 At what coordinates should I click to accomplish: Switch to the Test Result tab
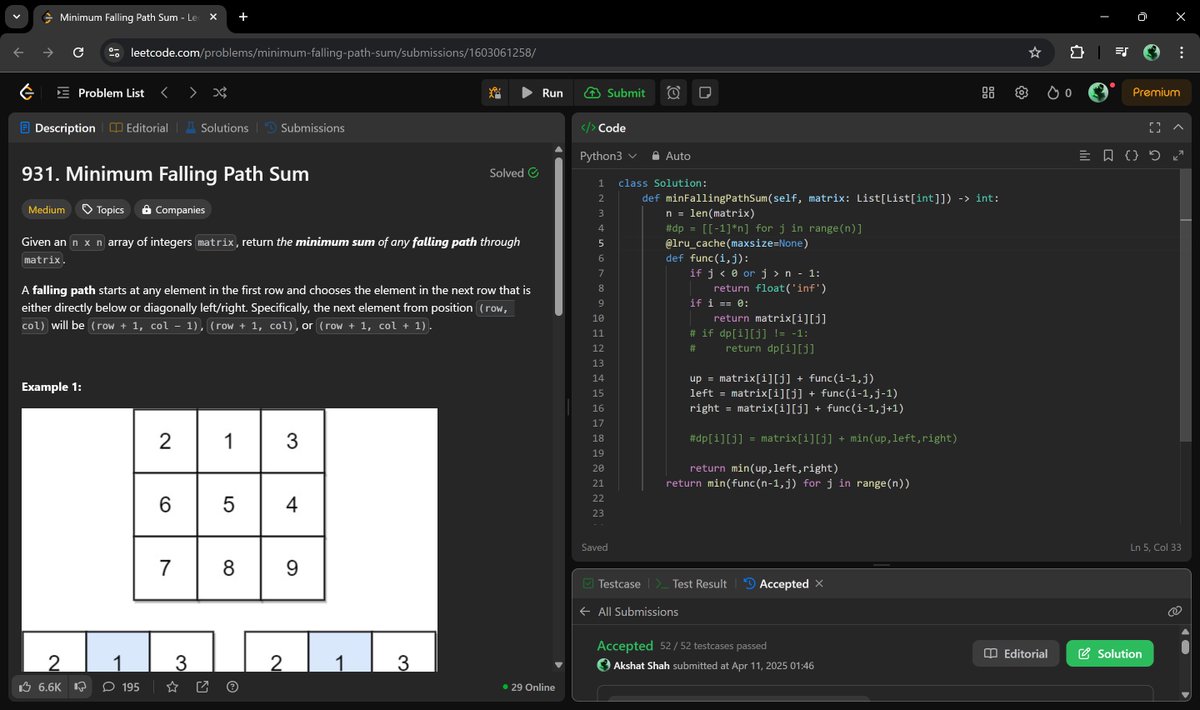click(x=690, y=584)
